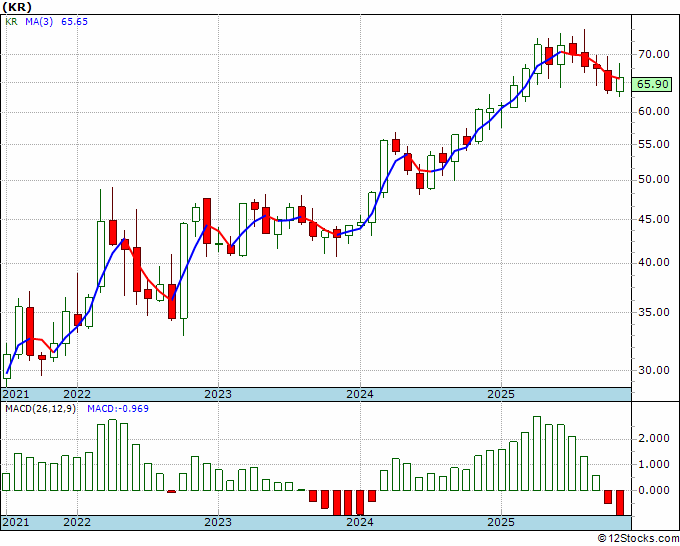Screen dimensions: 680x546
Task: Click the green 65.90 current price tag
Action: pos(652,84)
